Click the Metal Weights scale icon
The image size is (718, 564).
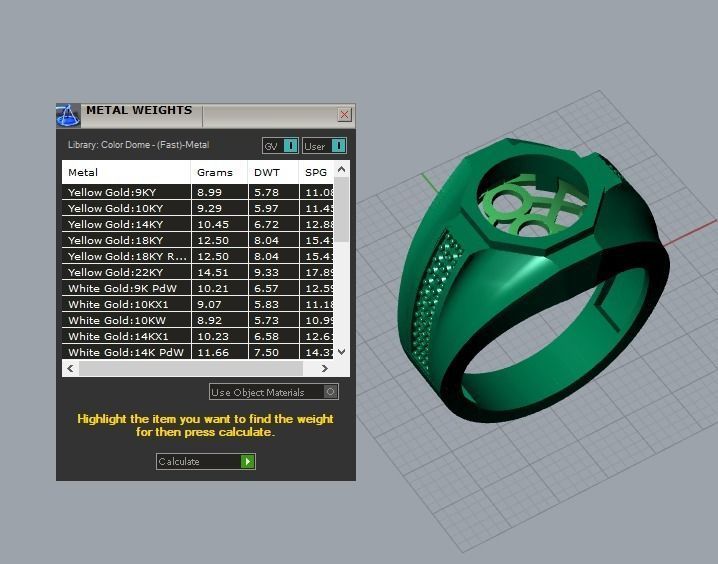coord(68,115)
